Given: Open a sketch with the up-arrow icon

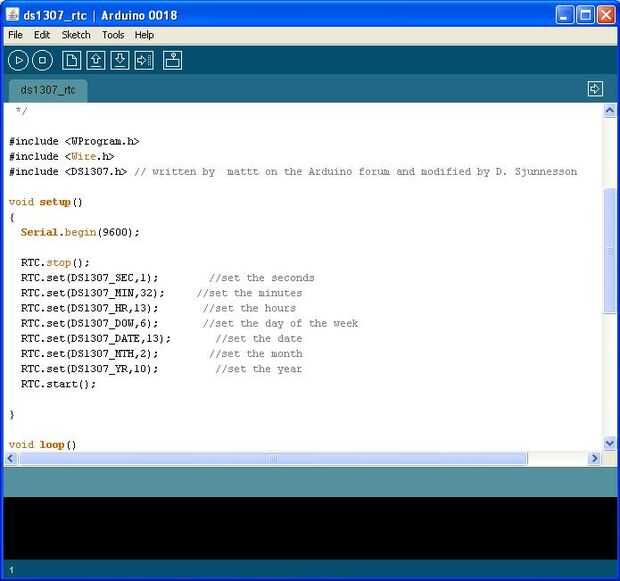Looking at the screenshot, I should [96, 61].
